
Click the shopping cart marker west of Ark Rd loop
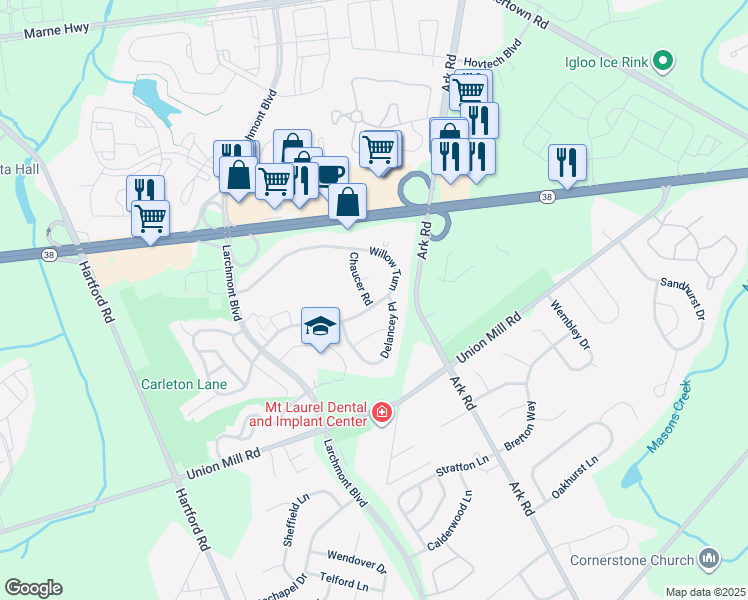(379, 151)
